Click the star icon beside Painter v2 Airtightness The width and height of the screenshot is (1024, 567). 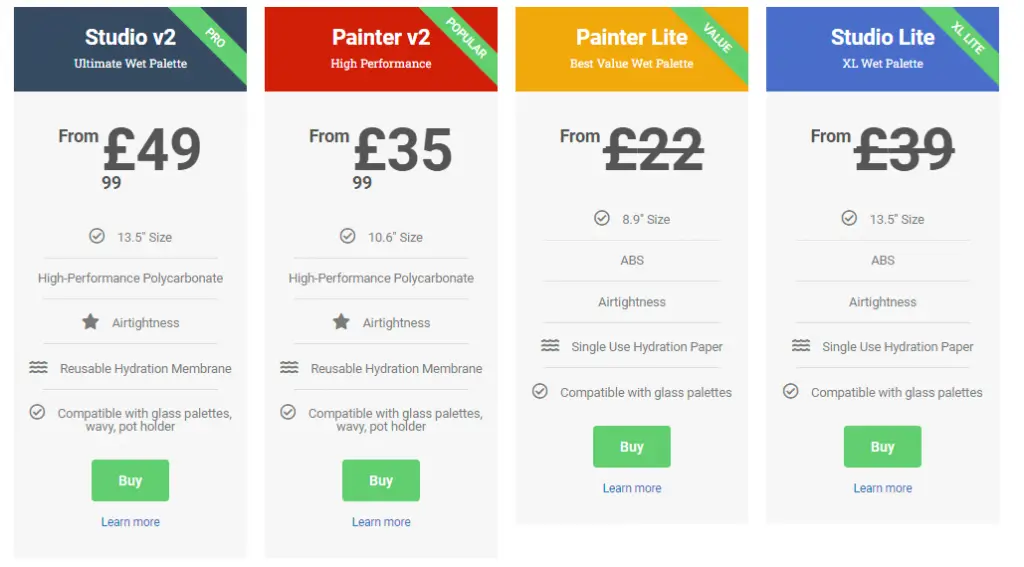pyautogui.click(x=342, y=321)
